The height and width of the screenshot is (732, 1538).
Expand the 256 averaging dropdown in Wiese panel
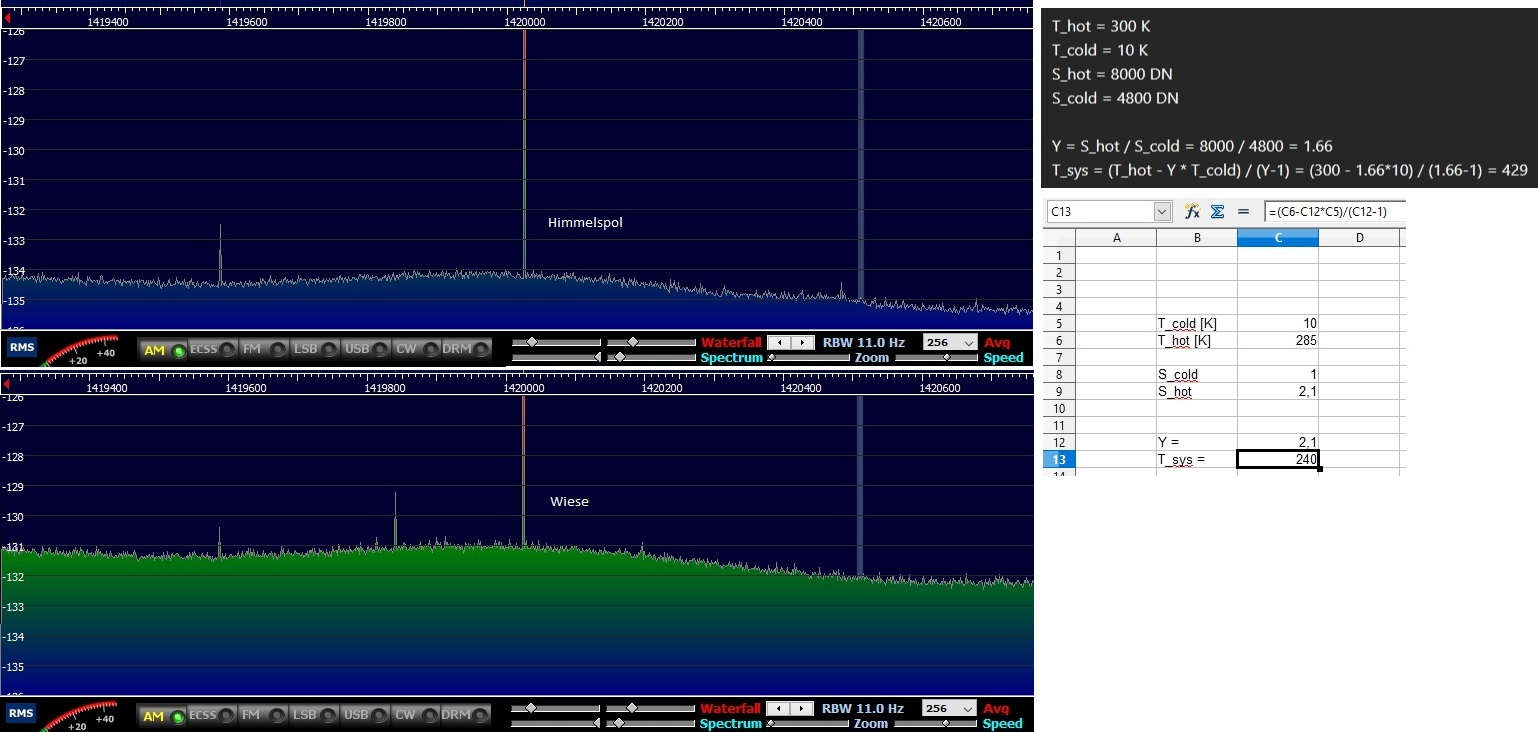click(949, 708)
